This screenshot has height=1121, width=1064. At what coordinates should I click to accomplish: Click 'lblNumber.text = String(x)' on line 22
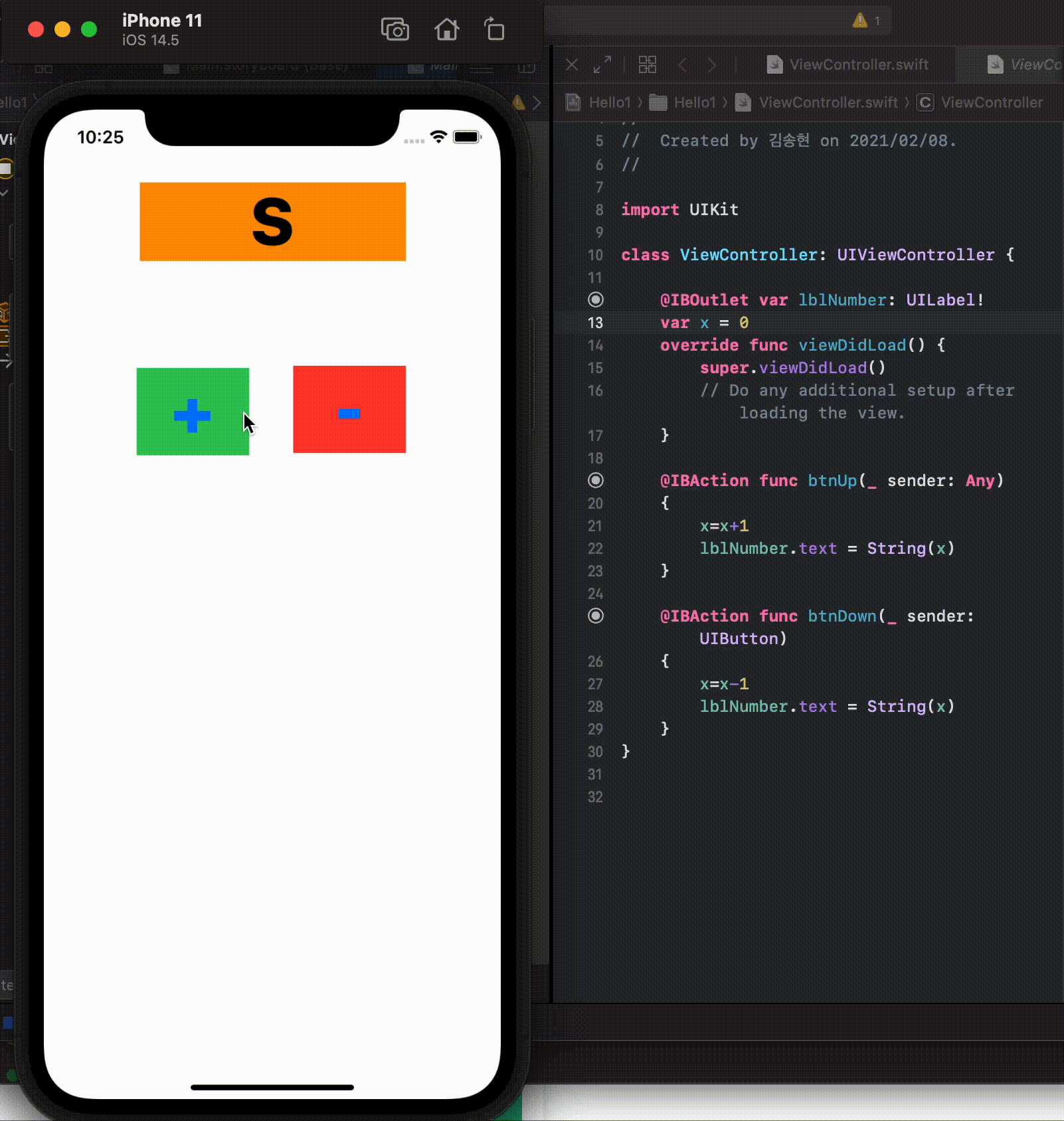(x=827, y=549)
